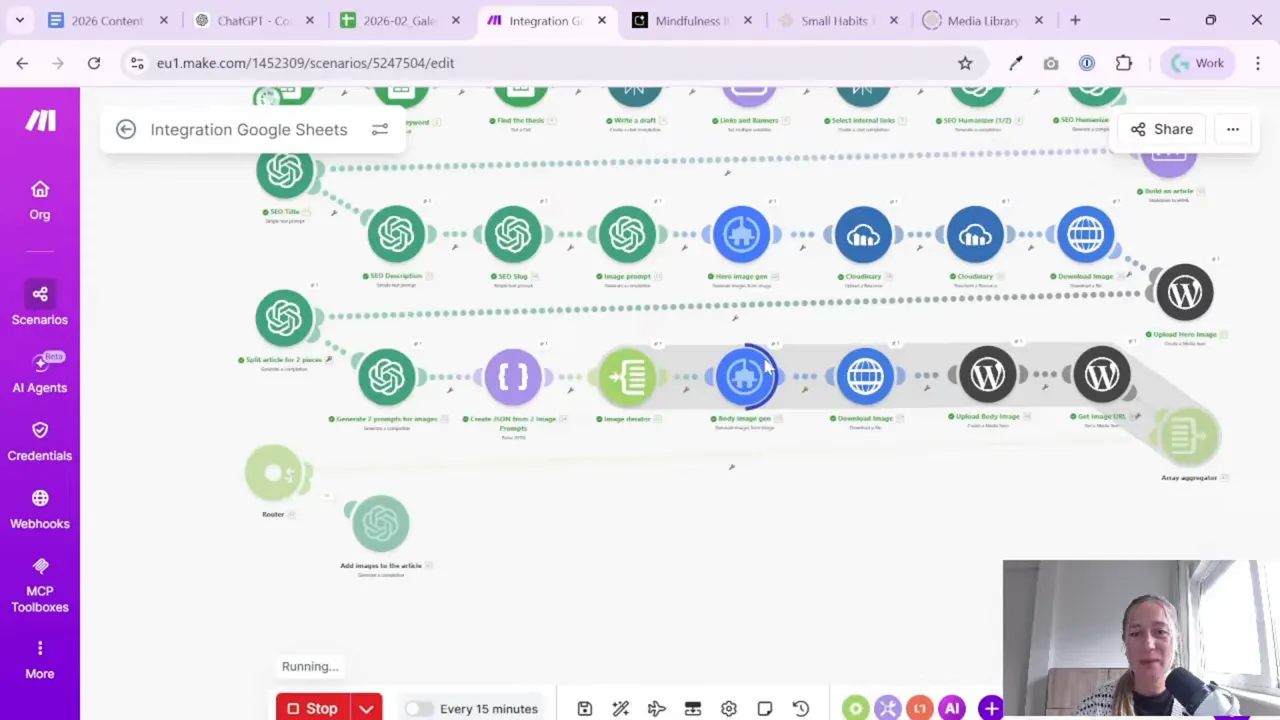Switch to the Mindfulness browser tab
Screen dimensions: 1280x720
691,20
